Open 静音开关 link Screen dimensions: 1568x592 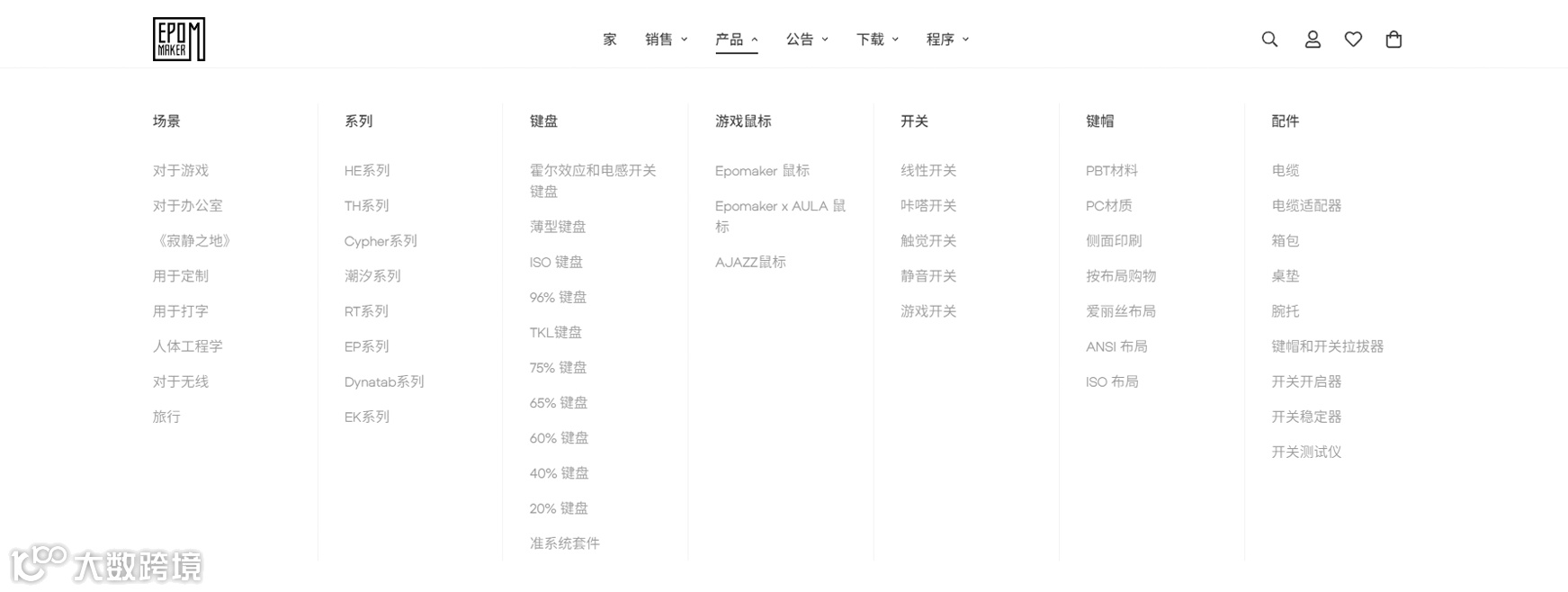928,276
